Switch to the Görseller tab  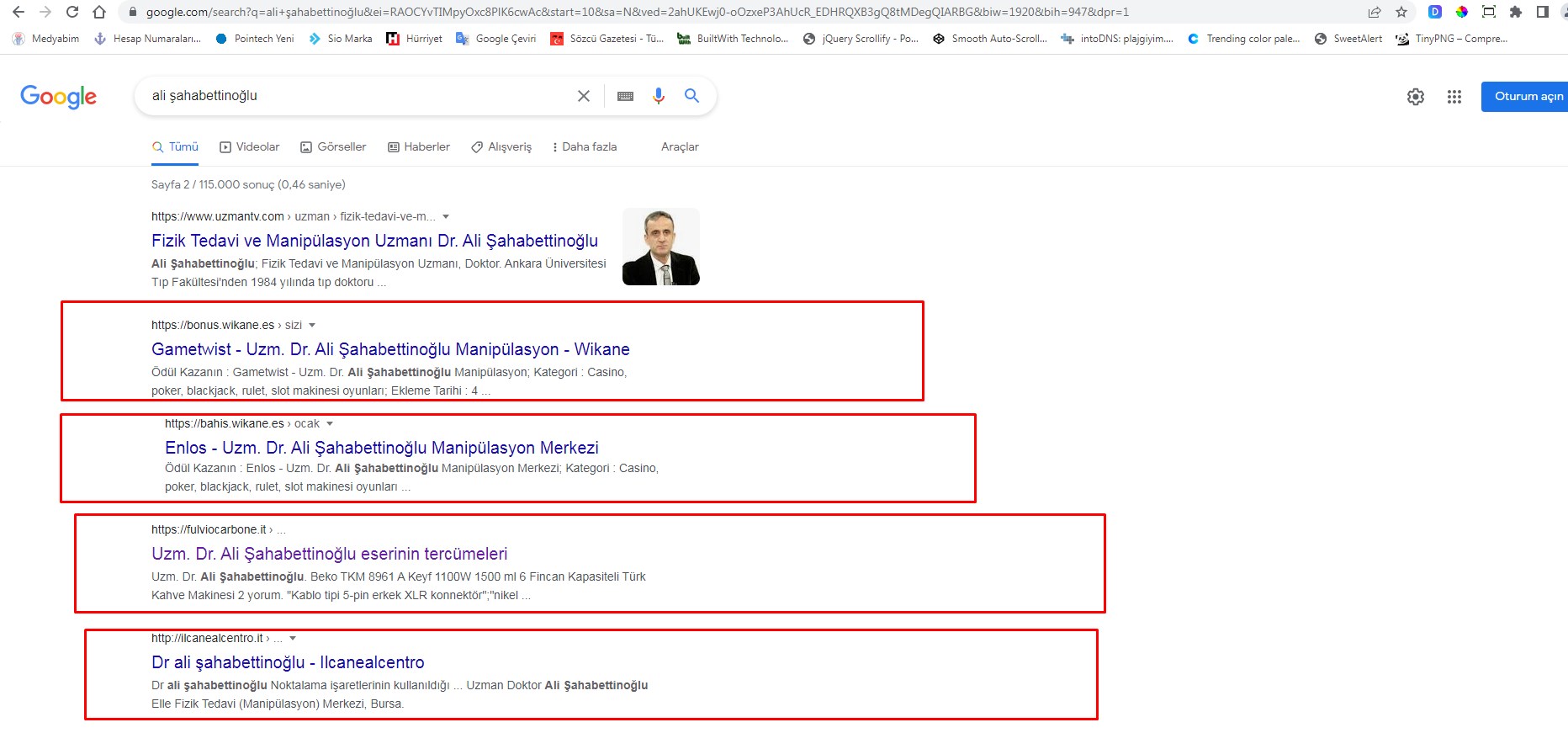(x=333, y=147)
